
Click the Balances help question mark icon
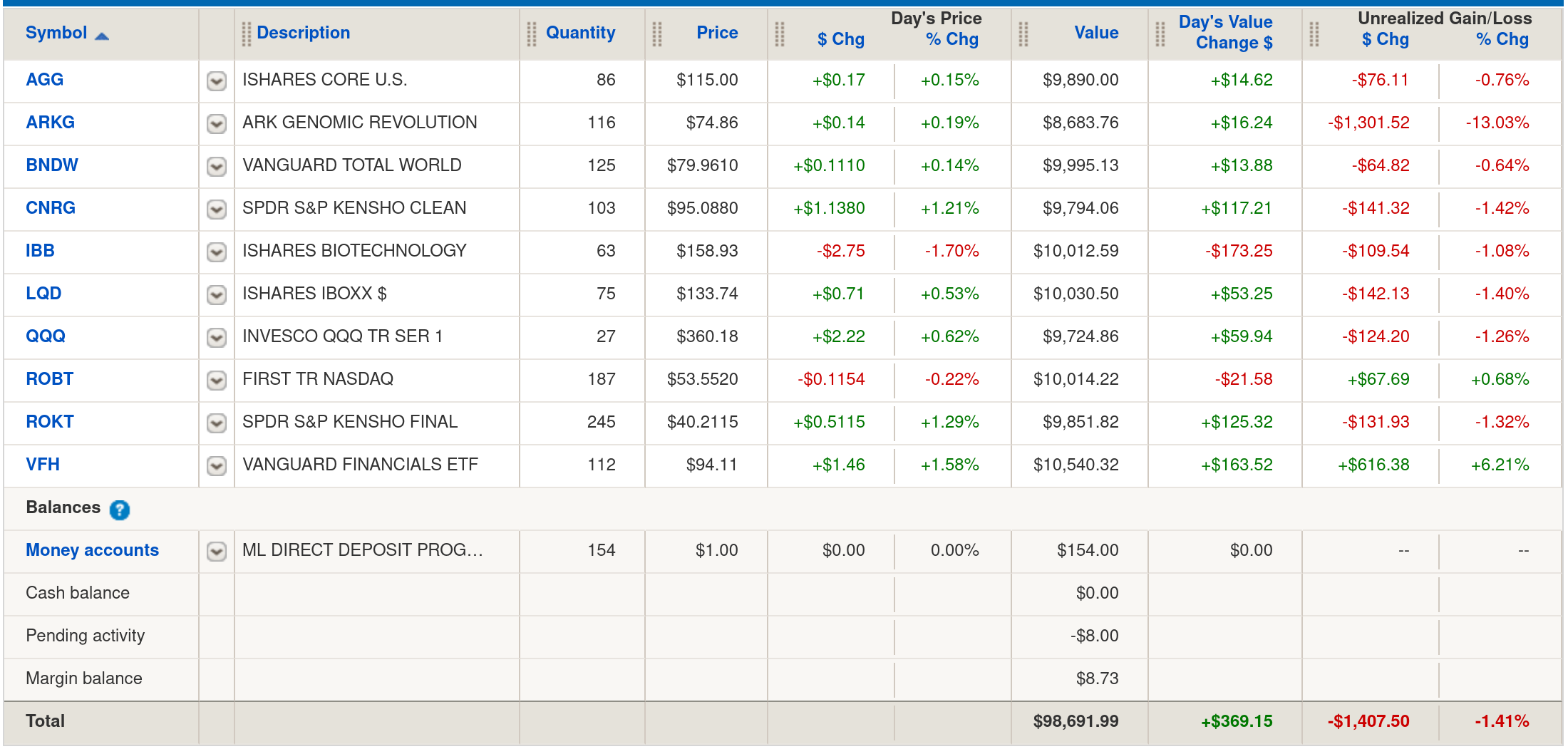click(120, 510)
